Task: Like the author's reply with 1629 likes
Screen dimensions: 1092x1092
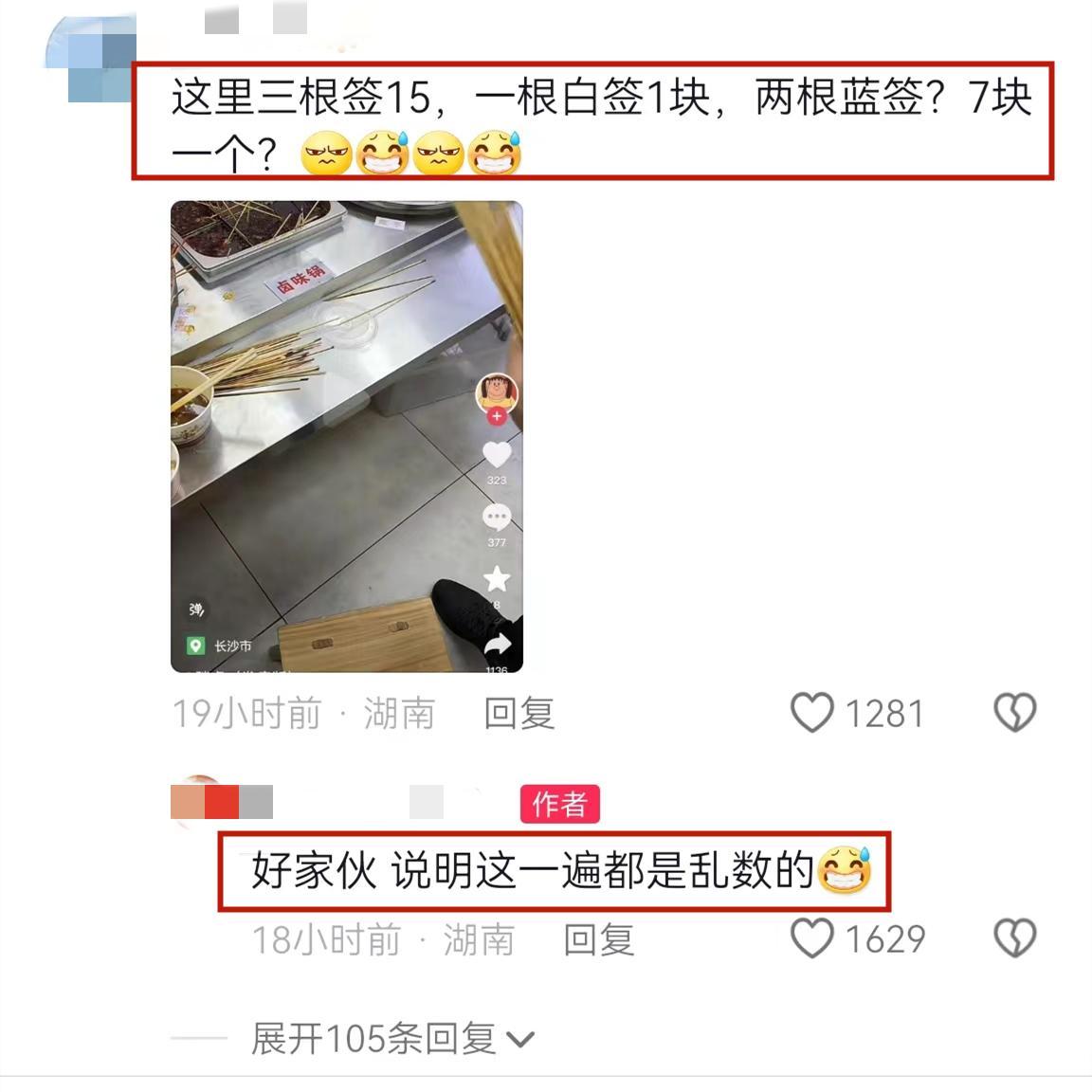Action: 812,937
